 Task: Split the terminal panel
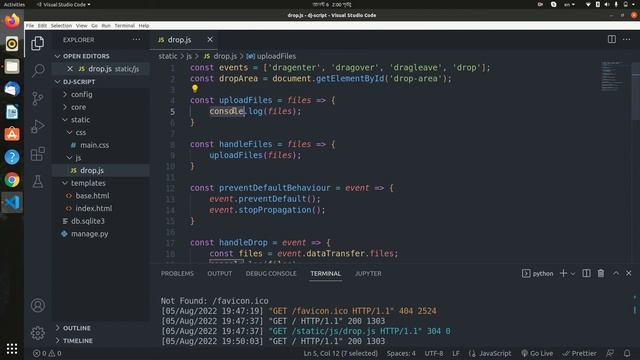pos(586,273)
